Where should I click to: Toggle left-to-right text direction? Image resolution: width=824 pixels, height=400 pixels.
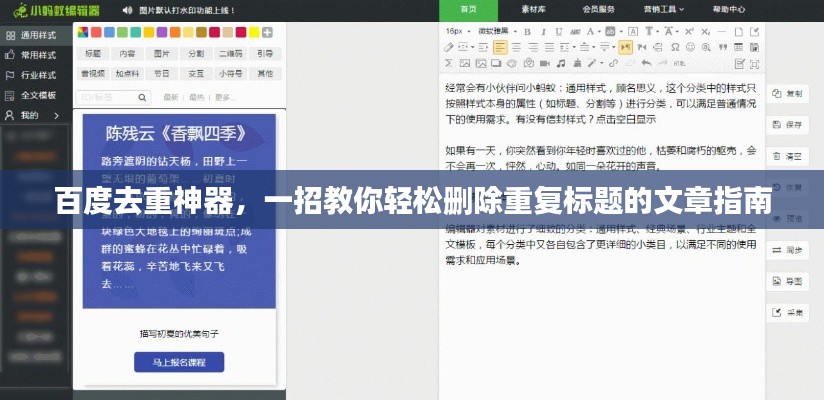625,47
